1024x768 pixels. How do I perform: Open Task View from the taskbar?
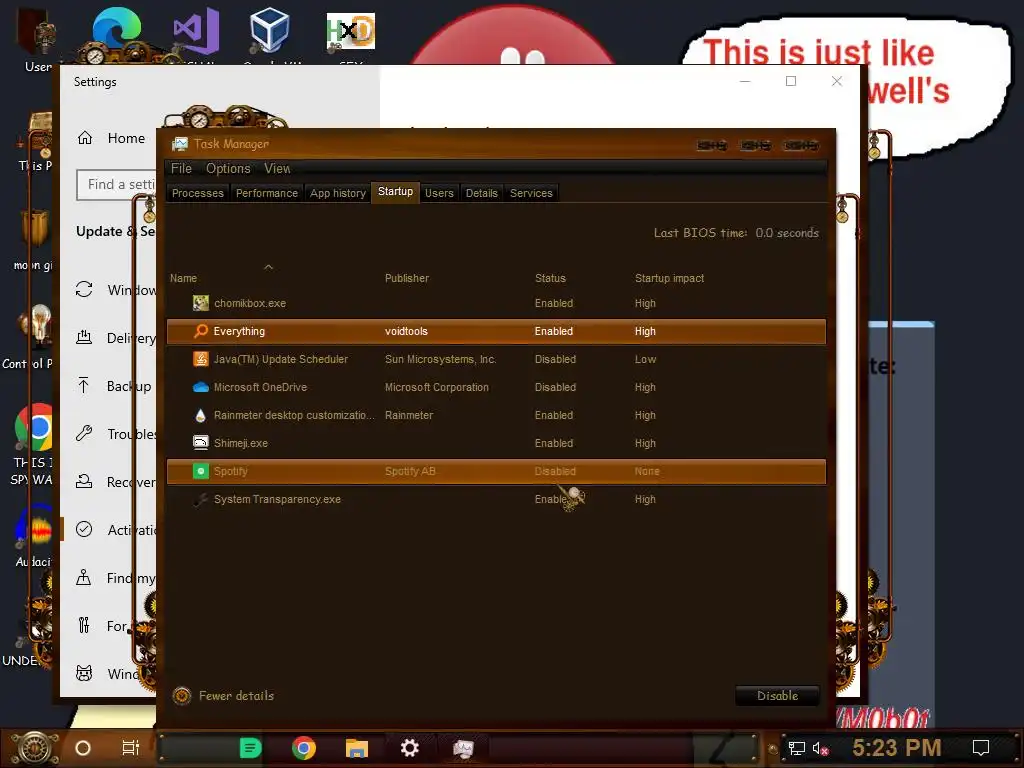130,748
